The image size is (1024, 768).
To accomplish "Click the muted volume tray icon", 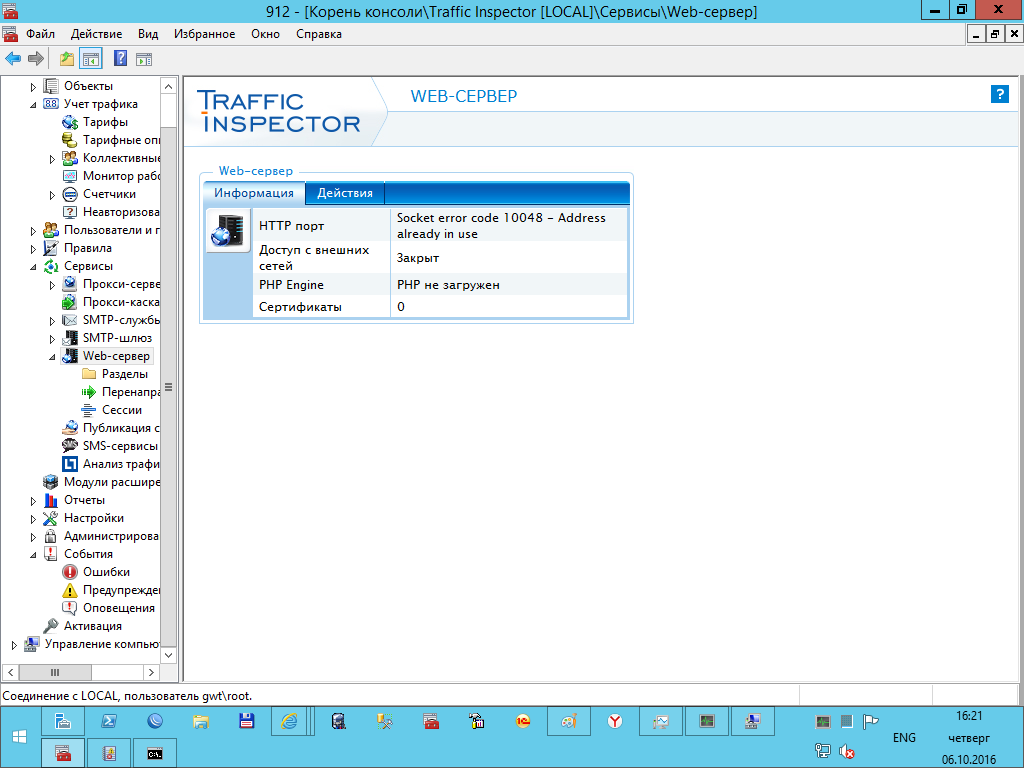I will (x=847, y=752).
